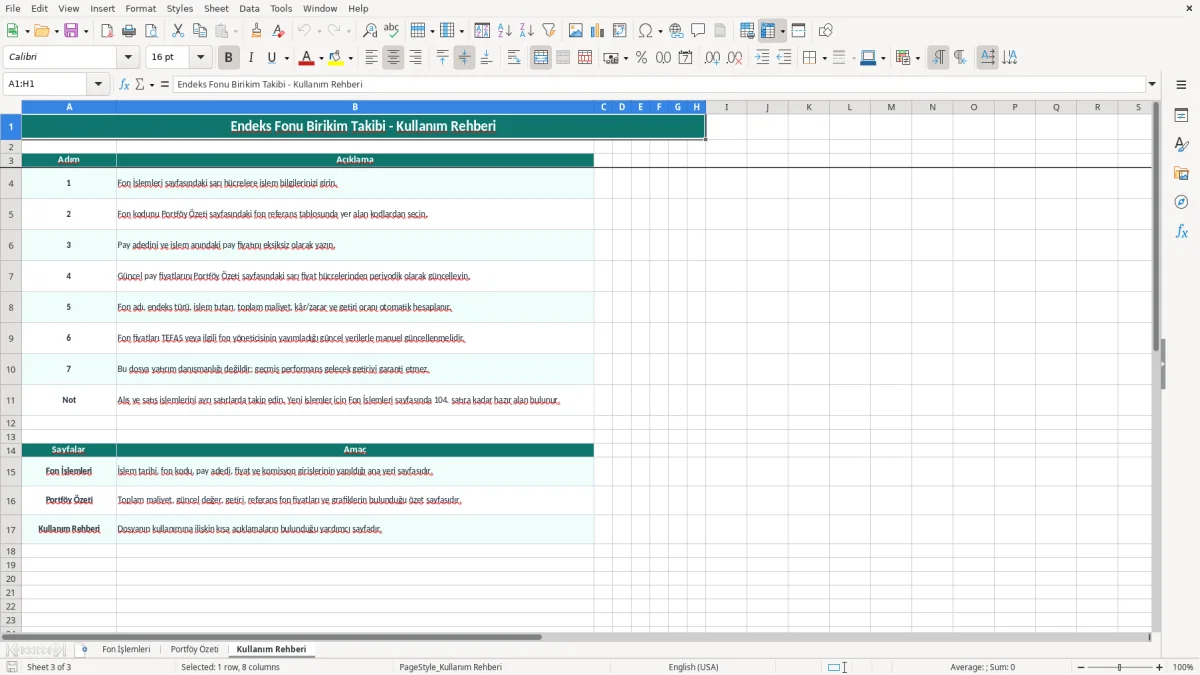Click the Clear Direct Formatting icon
This screenshot has width=1200, height=675.
tap(279, 31)
